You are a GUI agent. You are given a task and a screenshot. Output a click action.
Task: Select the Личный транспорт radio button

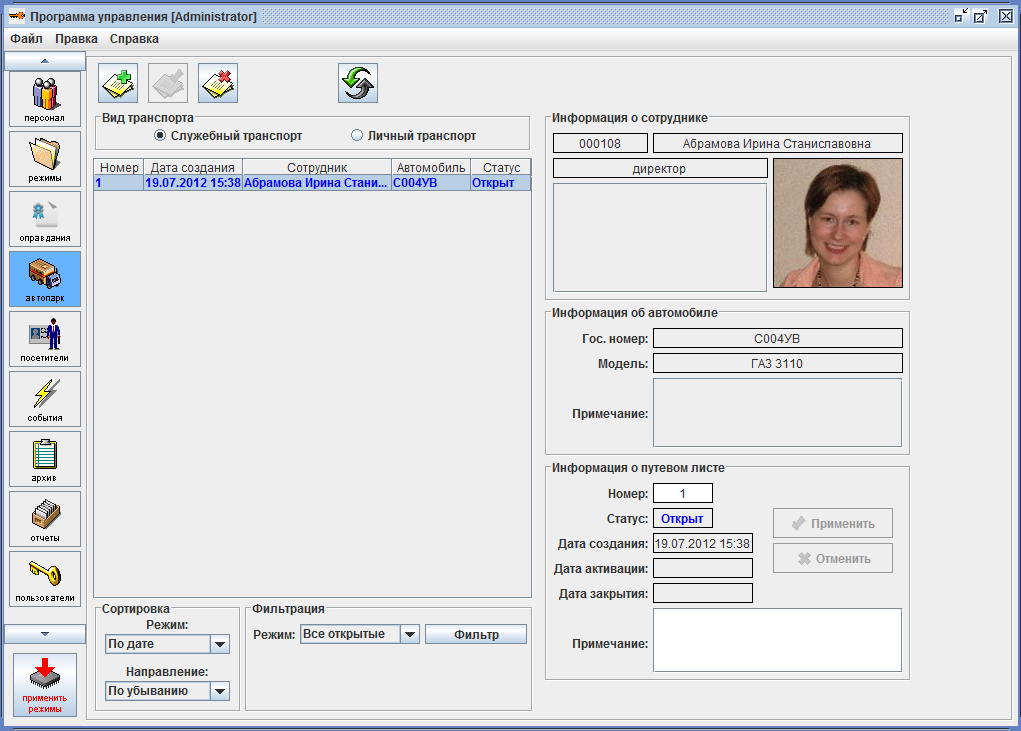tap(357, 136)
